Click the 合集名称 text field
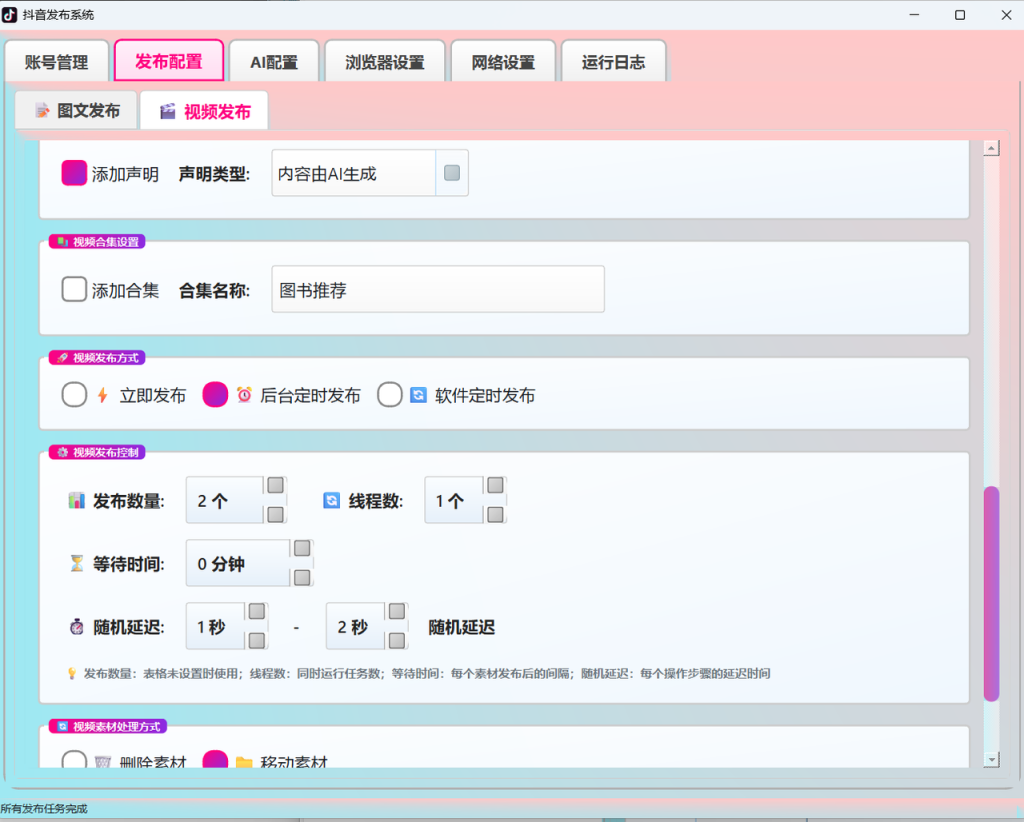The image size is (1024, 822). (x=438, y=289)
